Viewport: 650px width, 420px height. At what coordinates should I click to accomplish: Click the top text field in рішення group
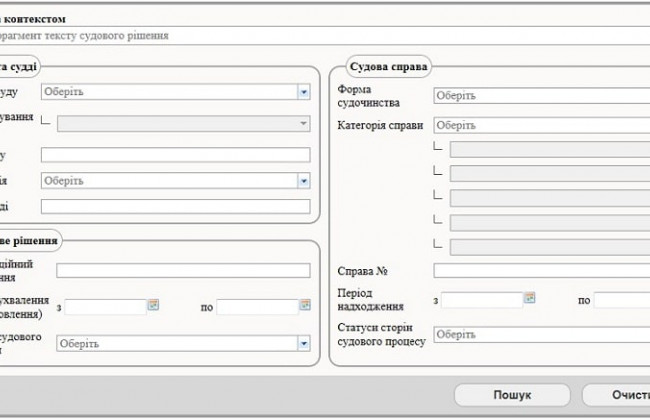point(183,270)
